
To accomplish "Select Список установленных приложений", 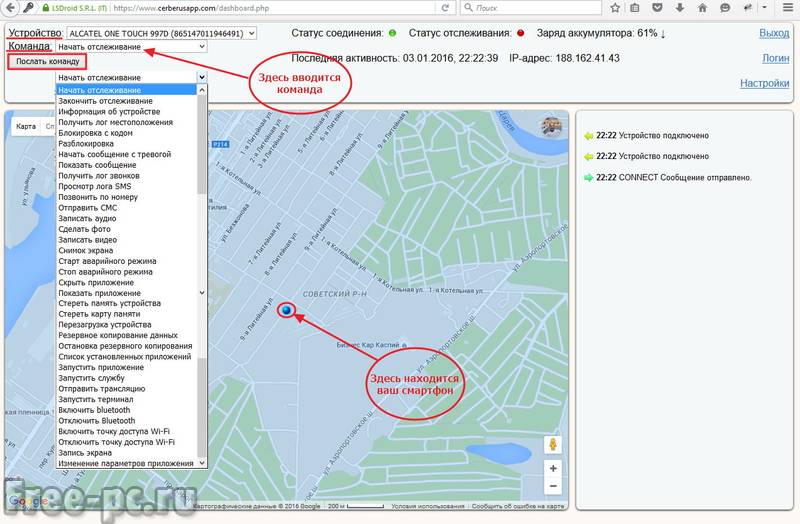I will click(x=126, y=357).
